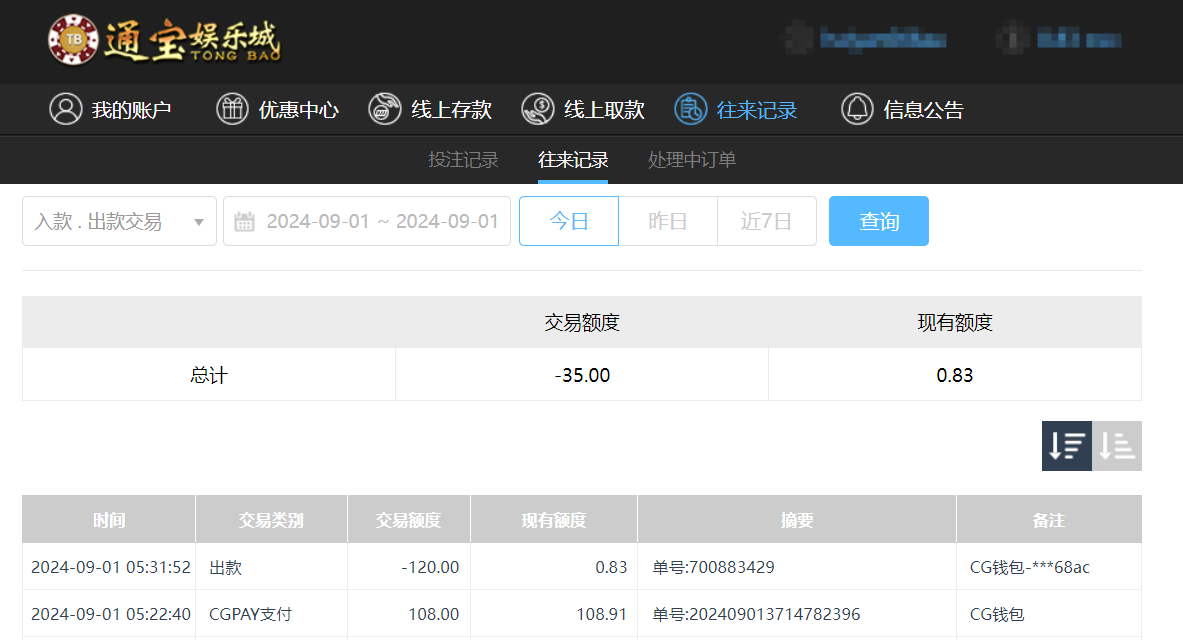The width and height of the screenshot is (1183, 640).
Task: Expand the transaction filter using its arrow
Action: tap(198, 222)
